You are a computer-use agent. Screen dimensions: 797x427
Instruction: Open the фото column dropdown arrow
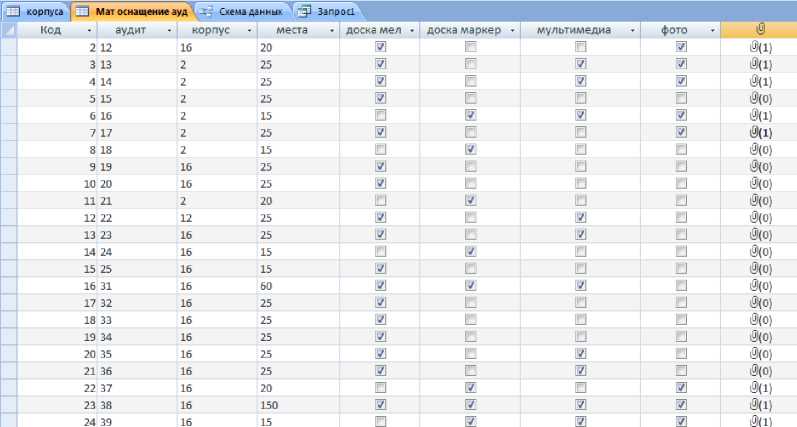[x=712, y=30]
